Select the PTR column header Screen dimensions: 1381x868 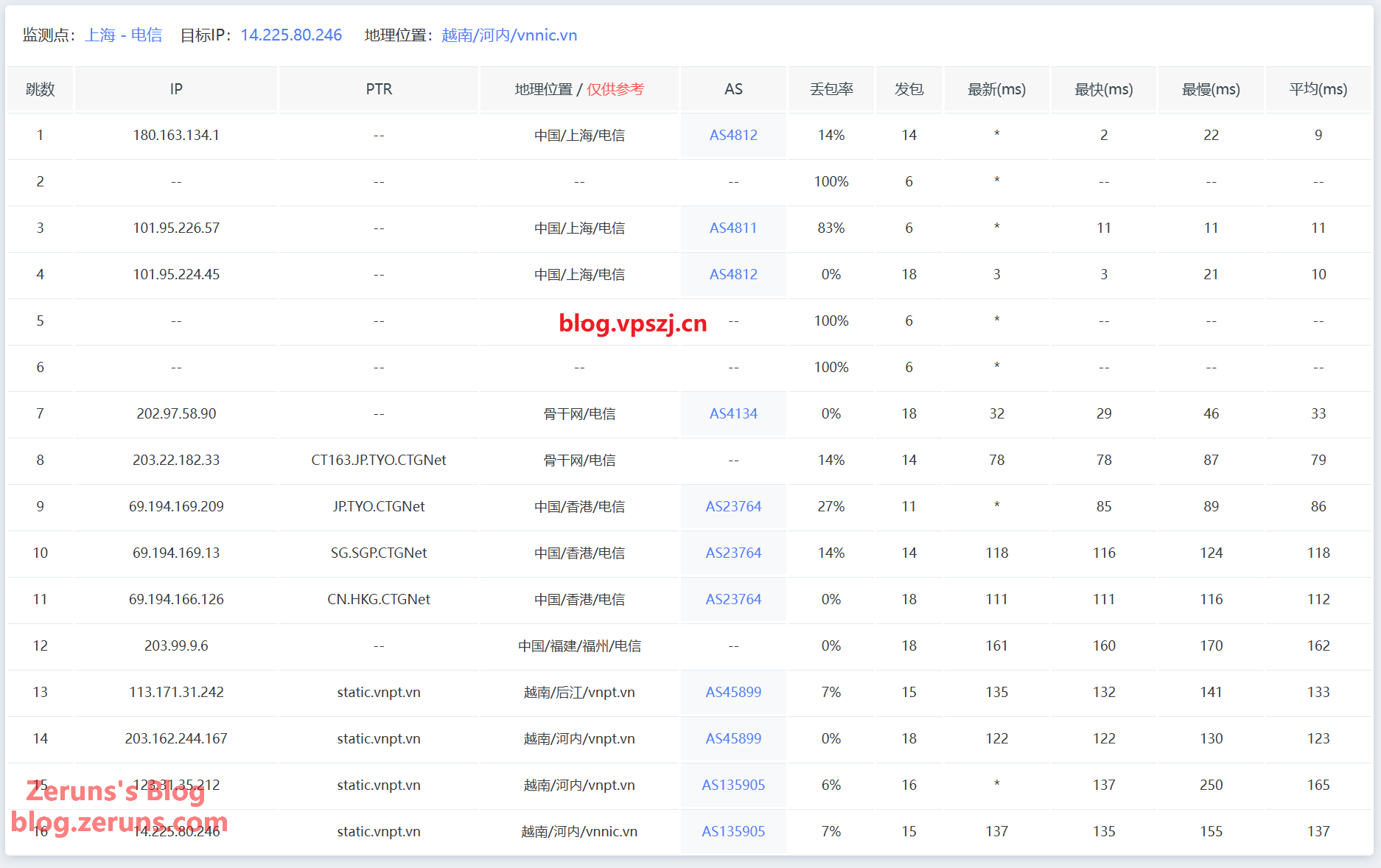pos(379,89)
